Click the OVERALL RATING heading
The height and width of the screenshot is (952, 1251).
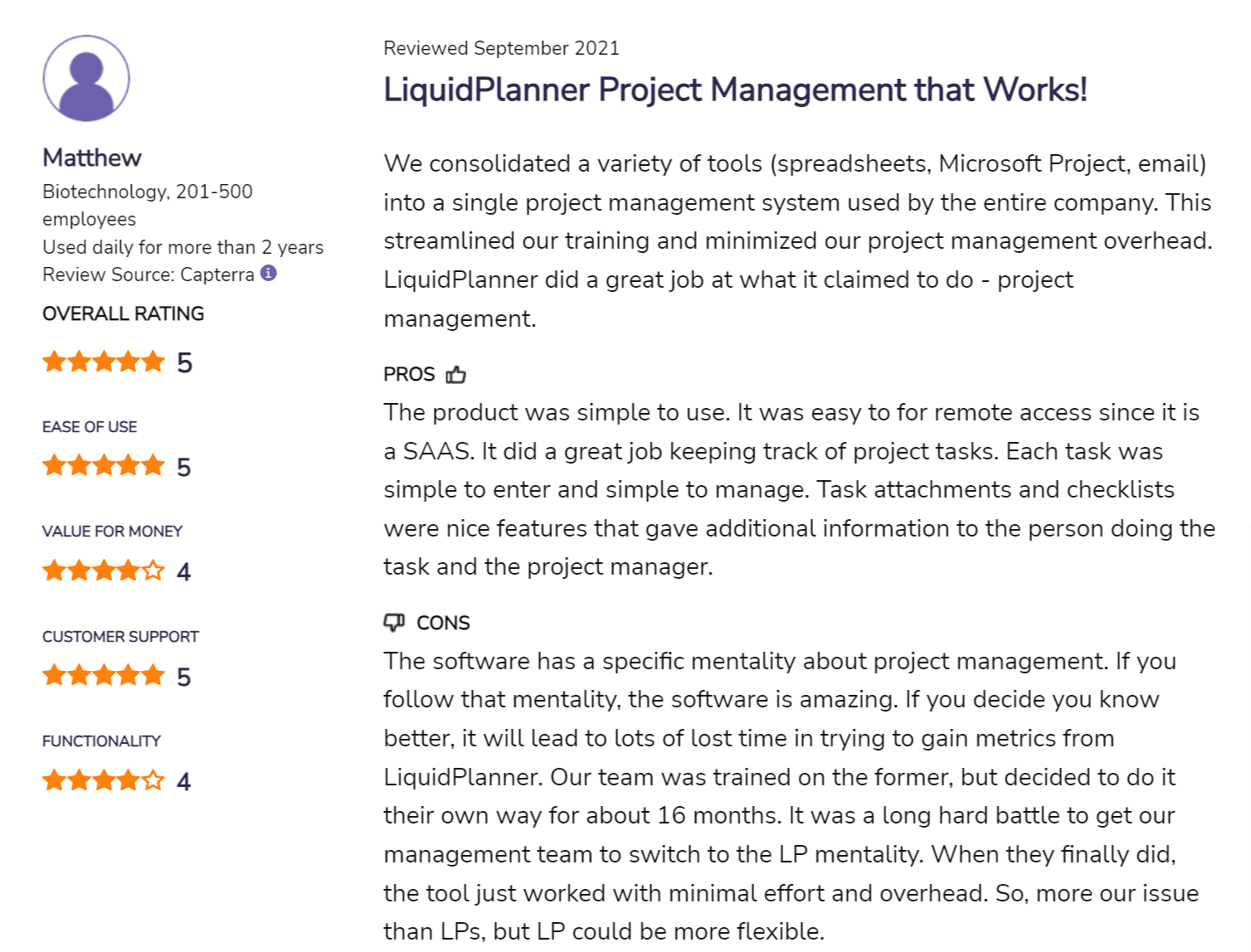tap(123, 313)
